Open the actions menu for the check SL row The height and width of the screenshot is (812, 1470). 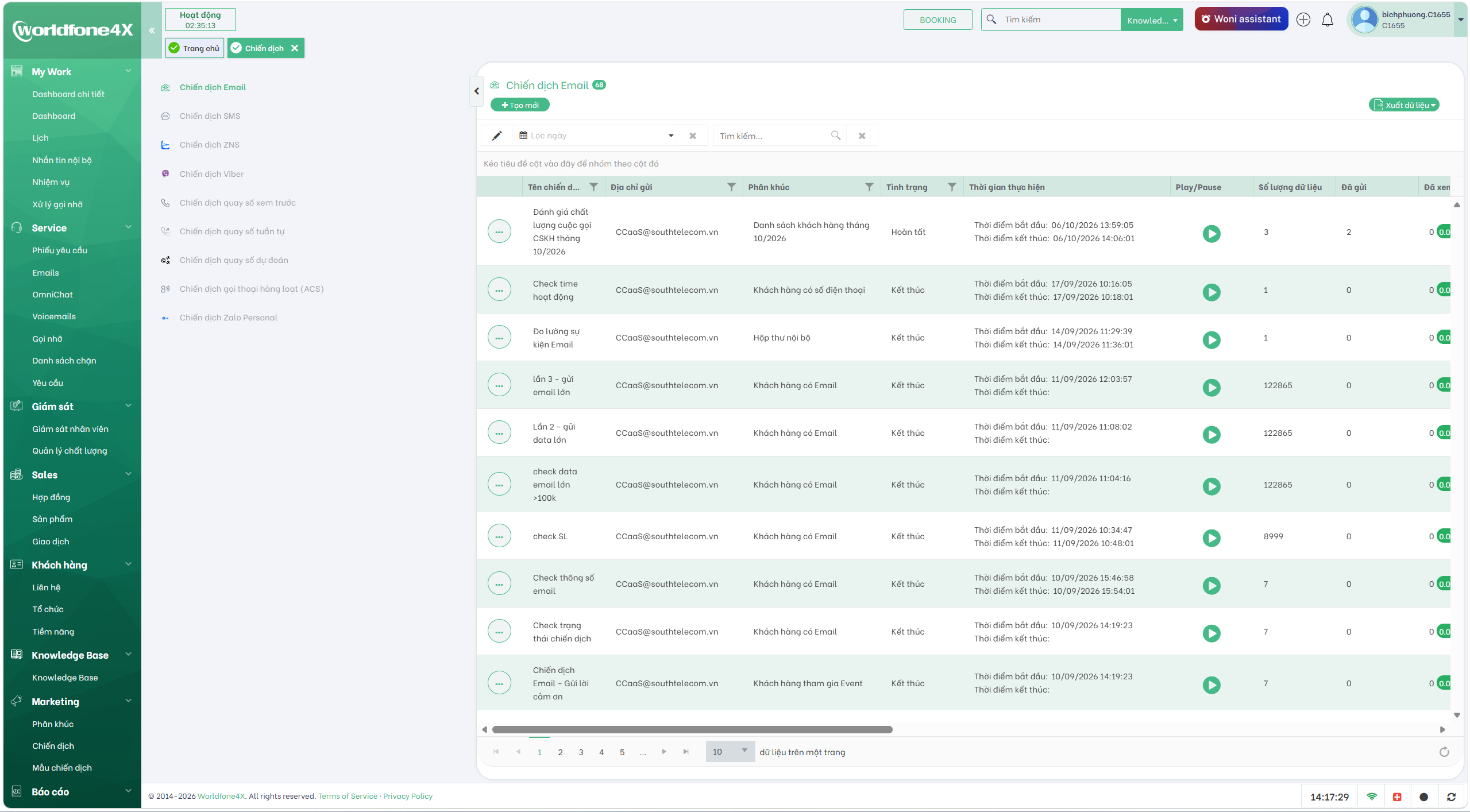click(499, 536)
